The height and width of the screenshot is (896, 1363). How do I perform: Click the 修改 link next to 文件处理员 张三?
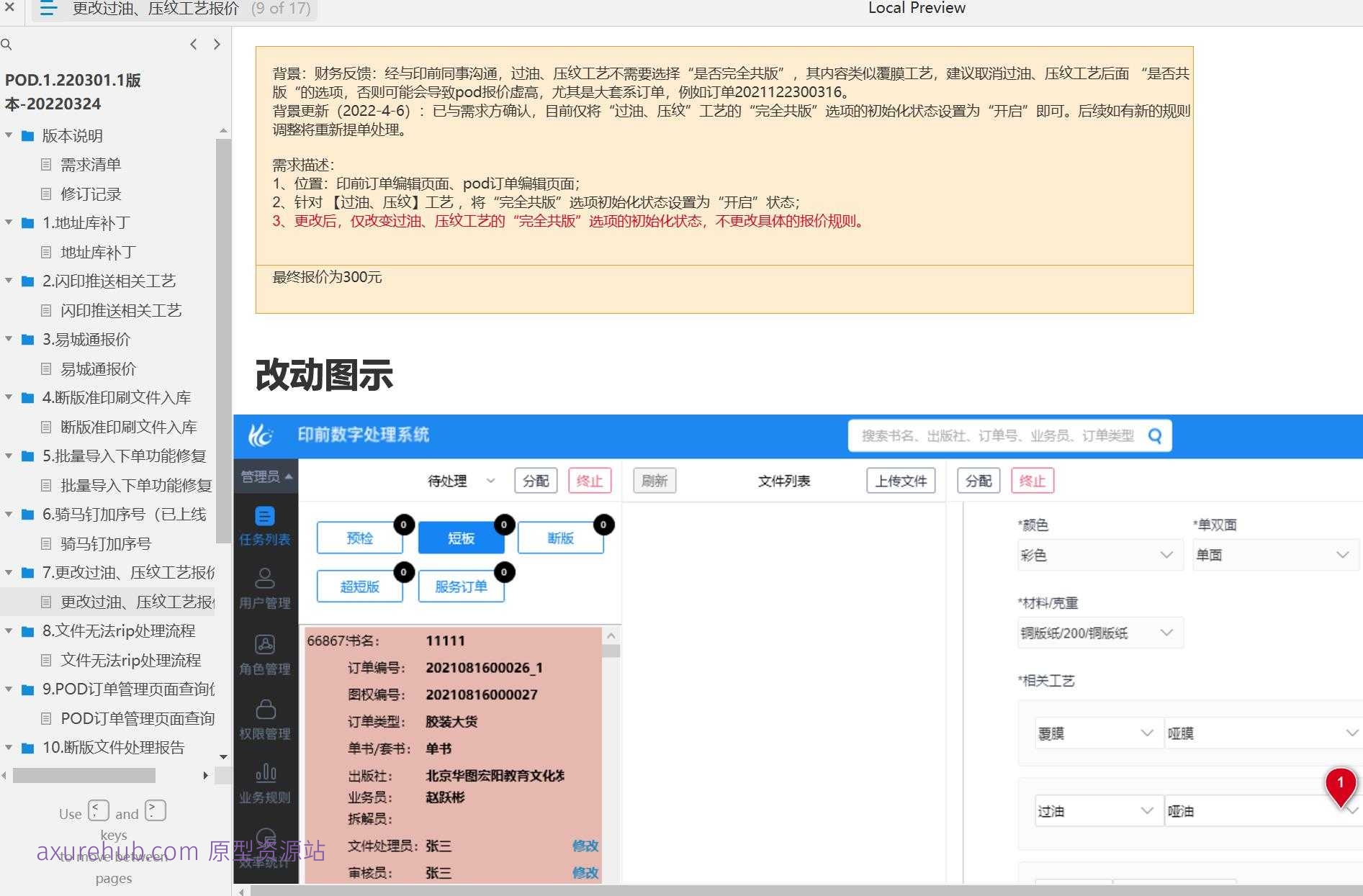point(585,846)
